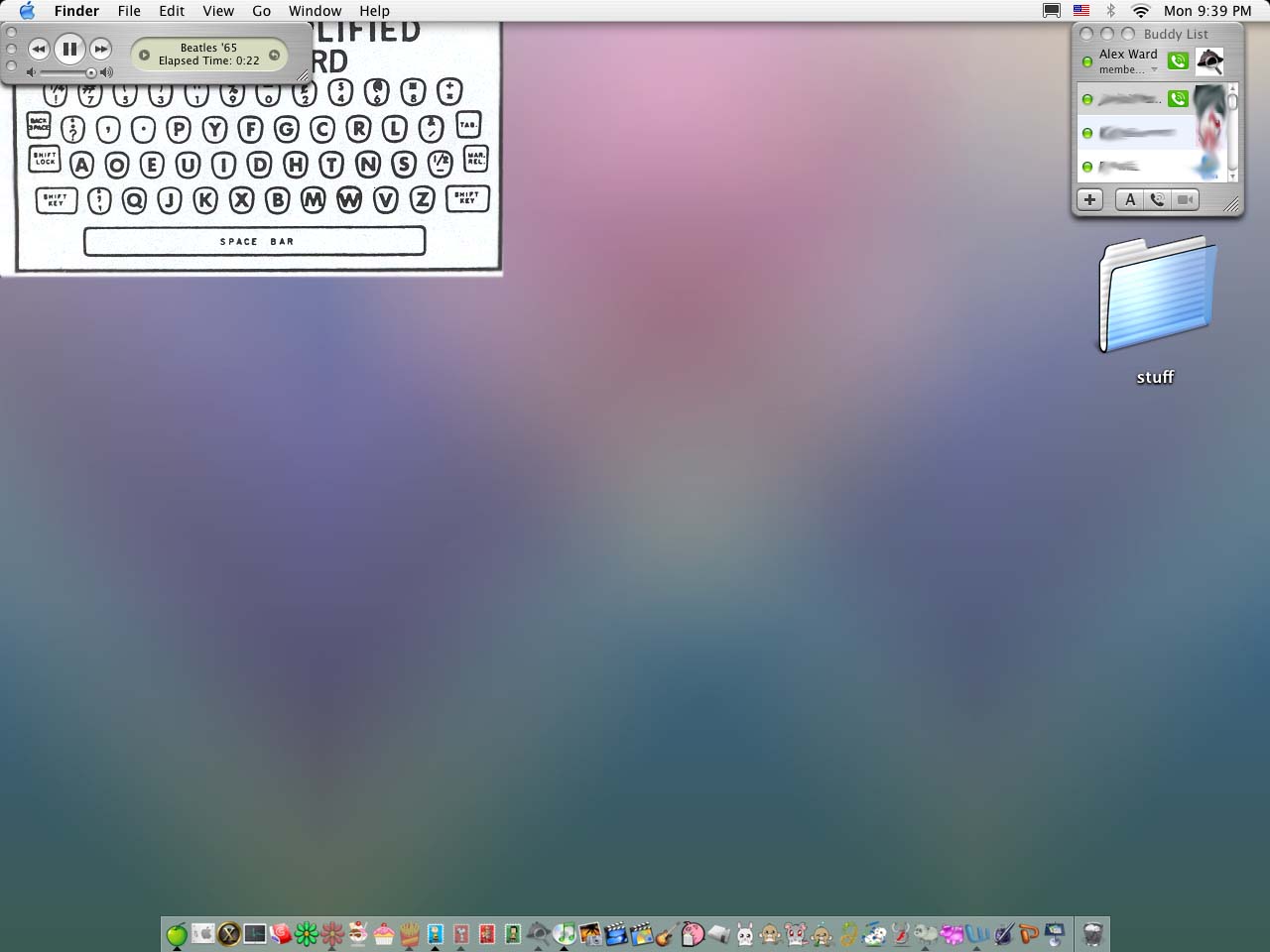
Task: Open iPhoto from the Dock
Action: (x=590, y=934)
